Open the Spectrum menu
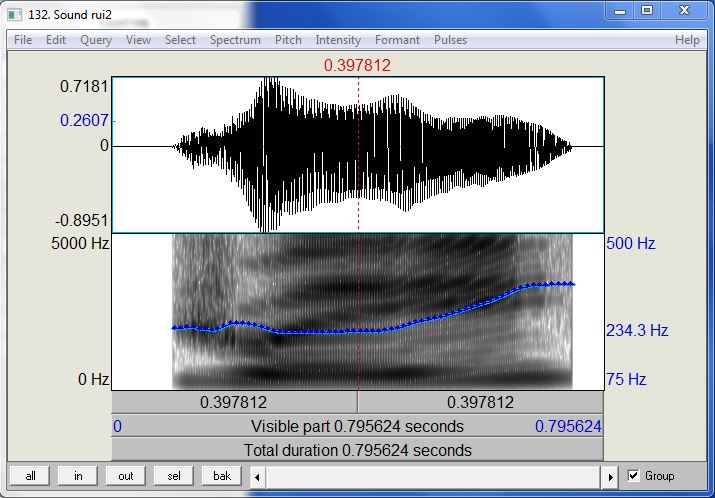Image resolution: width=715 pixels, height=498 pixels. [235, 40]
